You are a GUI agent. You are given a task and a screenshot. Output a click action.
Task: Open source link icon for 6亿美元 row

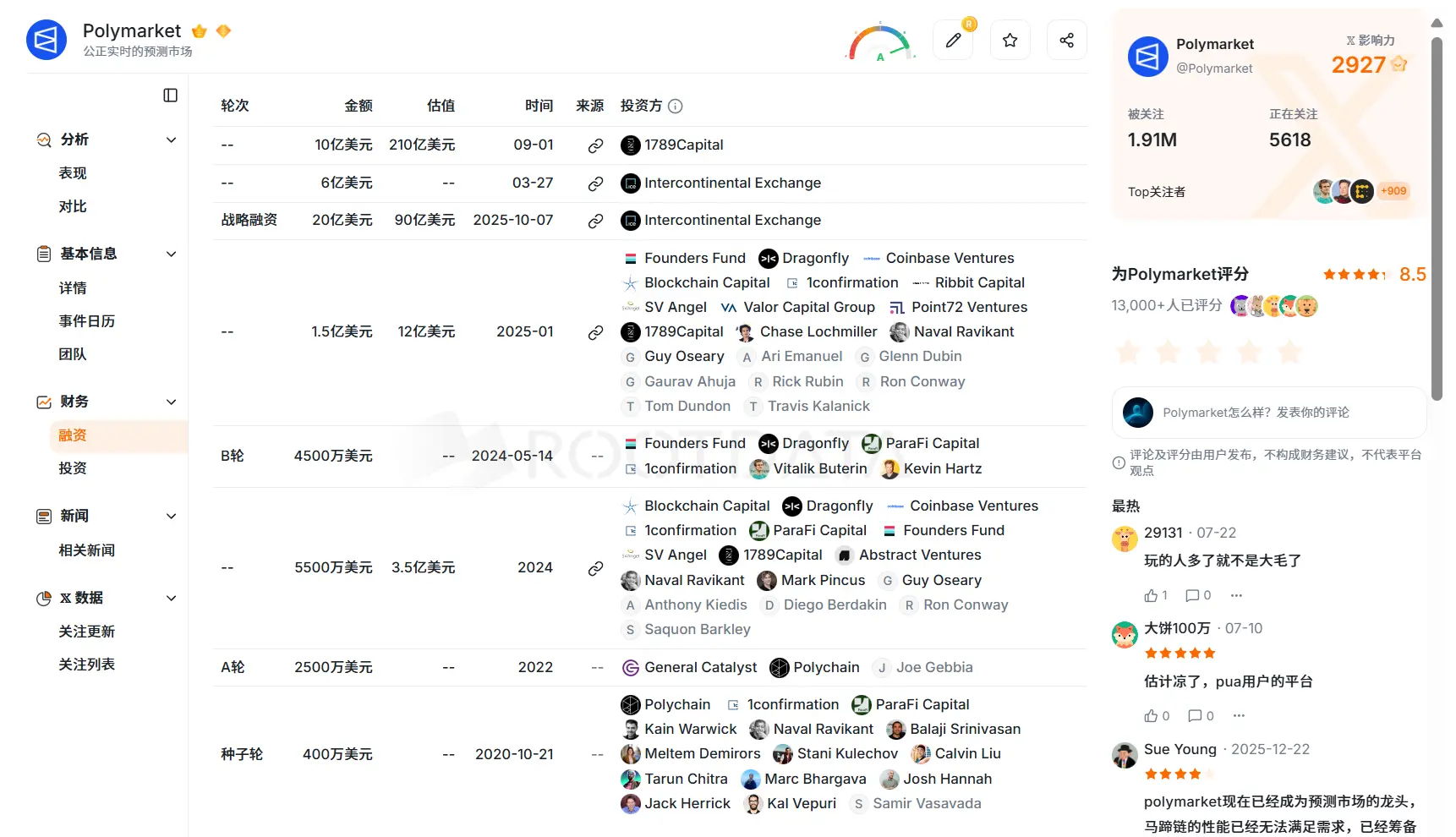point(595,183)
